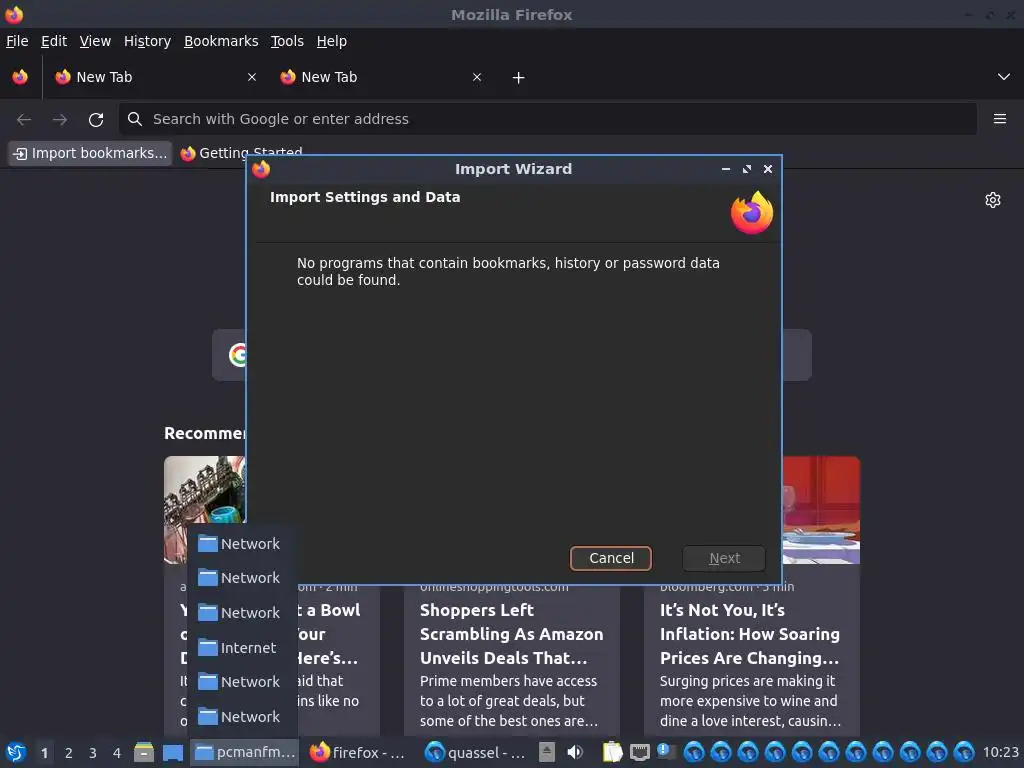Screen dimensions: 1024x768
Task: Open Getting Started bookmark
Action: click(x=242, y=153)
